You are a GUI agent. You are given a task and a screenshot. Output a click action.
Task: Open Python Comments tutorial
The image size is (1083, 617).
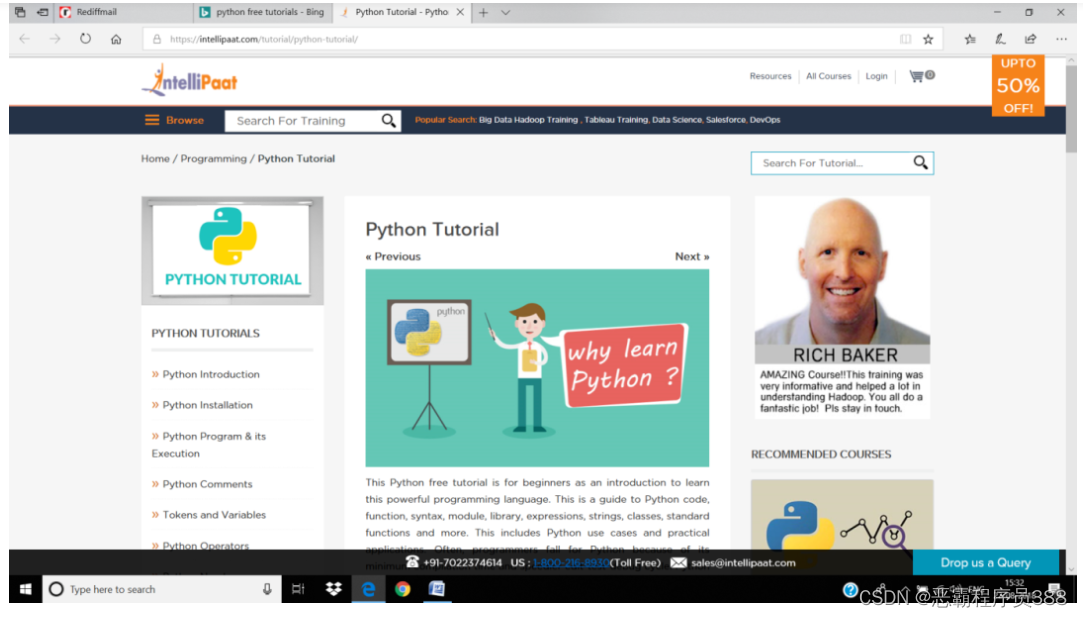pos(207,484)
